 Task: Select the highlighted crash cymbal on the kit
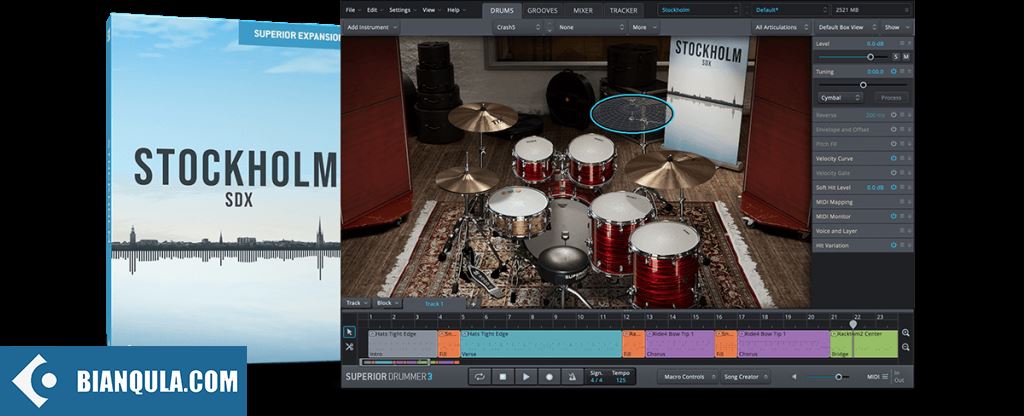tap(631, 114)
